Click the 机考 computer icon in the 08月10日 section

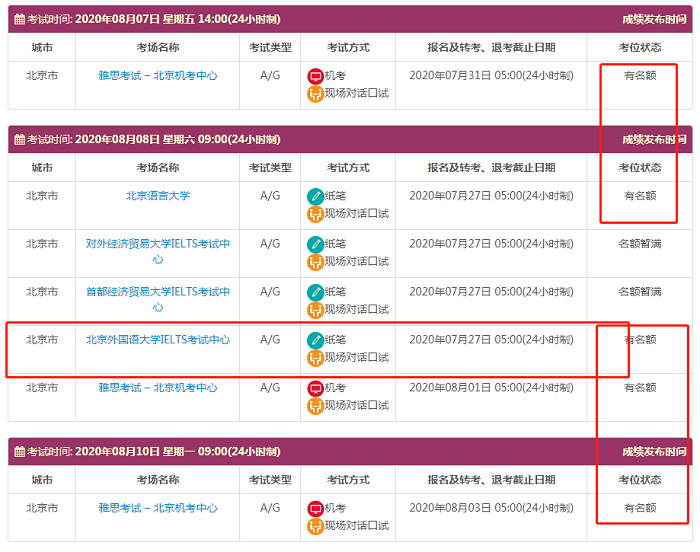pos(315,508)
